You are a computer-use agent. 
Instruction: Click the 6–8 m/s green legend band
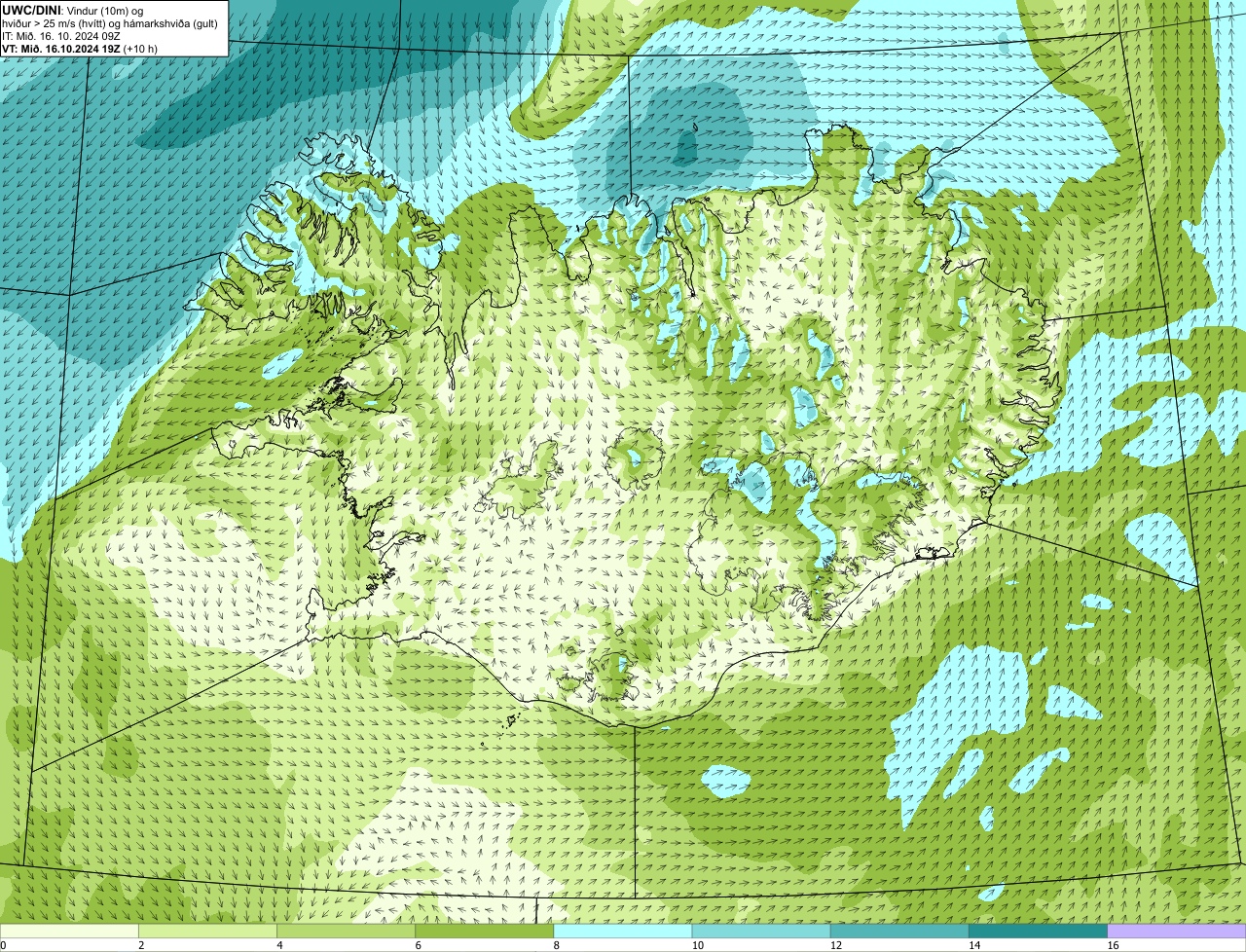pyautogui.click(x=485, y=932)
